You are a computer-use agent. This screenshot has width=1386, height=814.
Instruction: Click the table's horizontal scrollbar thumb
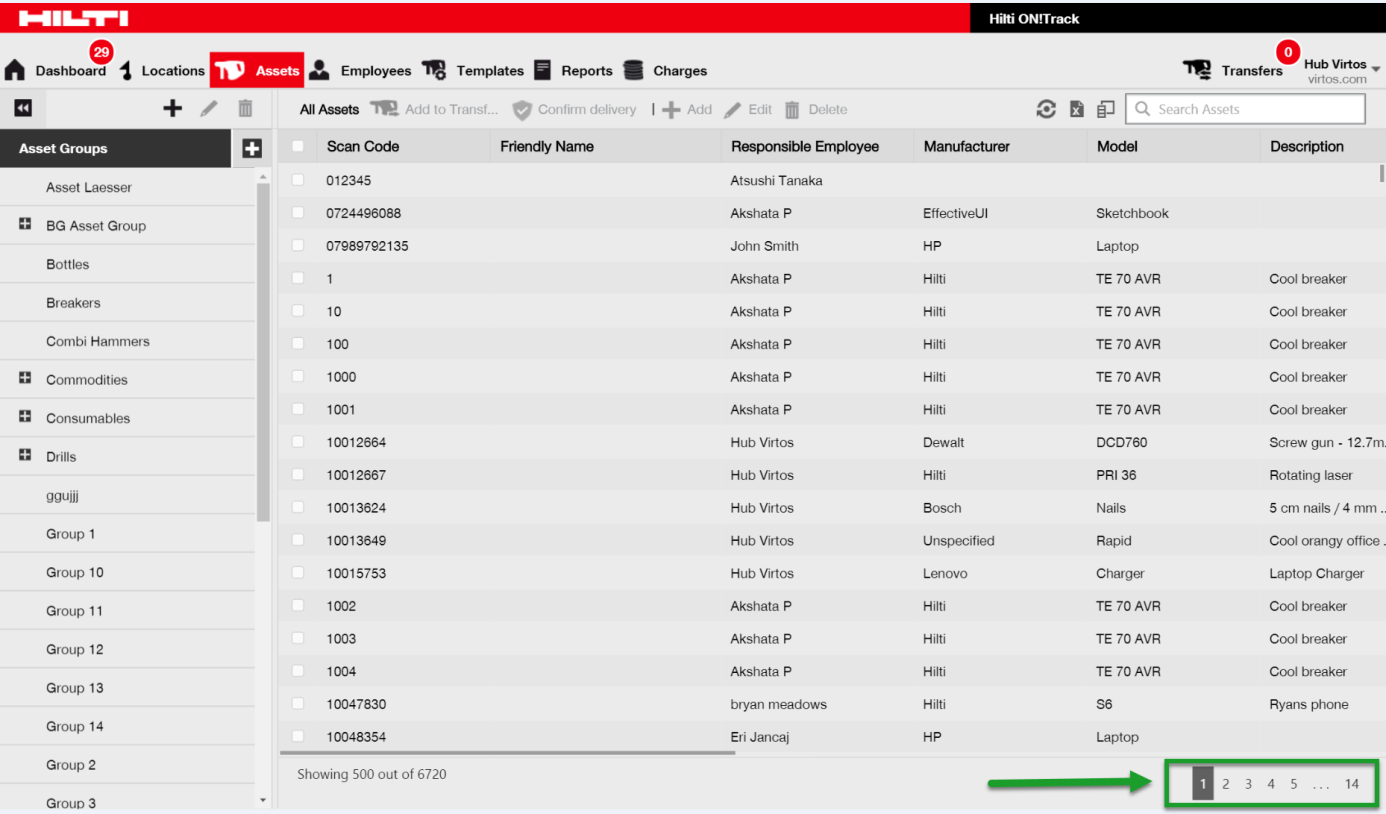[x=507, y=752]
